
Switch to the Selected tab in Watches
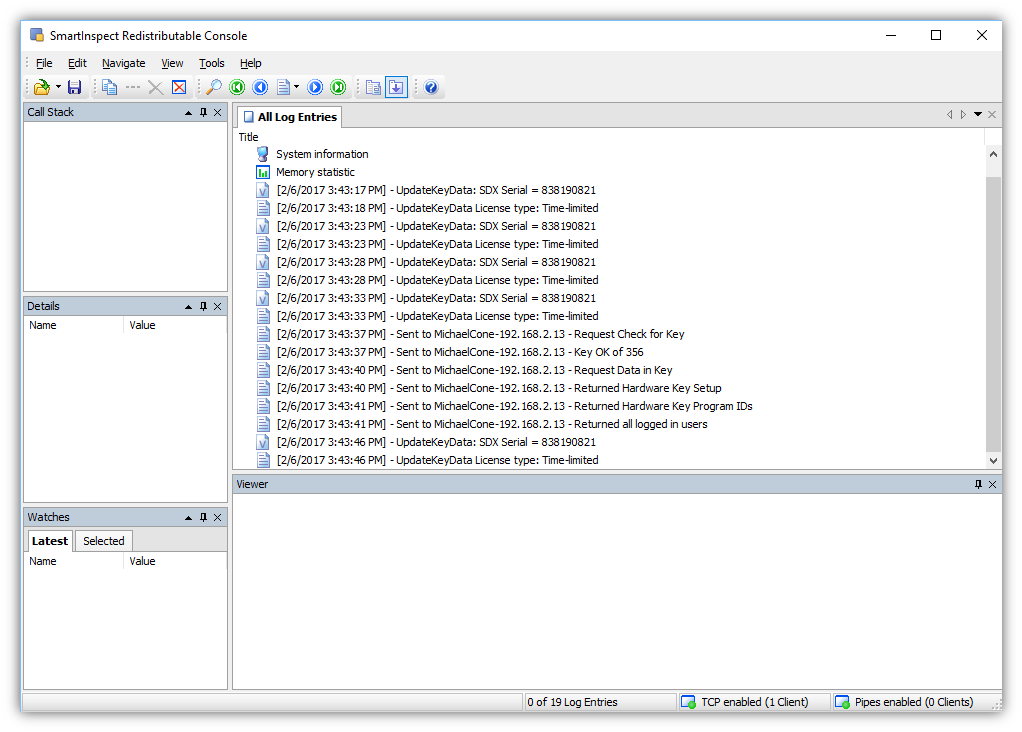pos(104,541)
